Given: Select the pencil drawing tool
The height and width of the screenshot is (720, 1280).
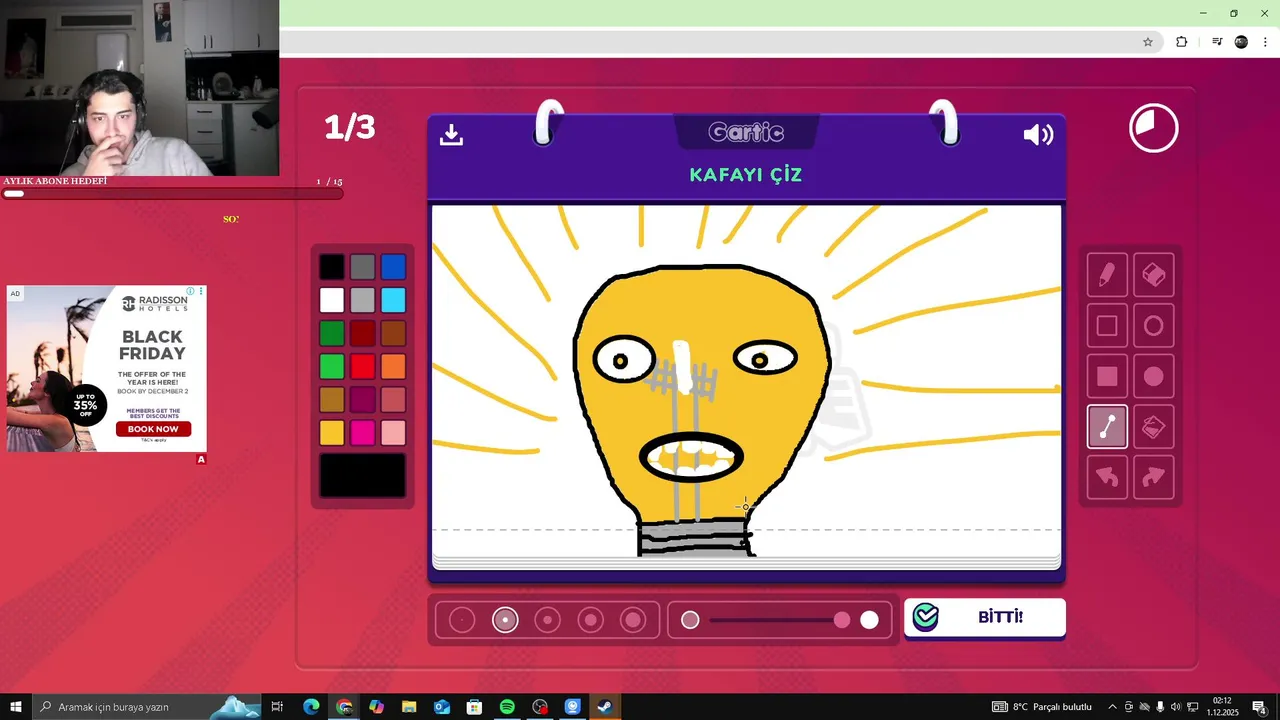Looking at the screenshot, I should click(1107, 274).
